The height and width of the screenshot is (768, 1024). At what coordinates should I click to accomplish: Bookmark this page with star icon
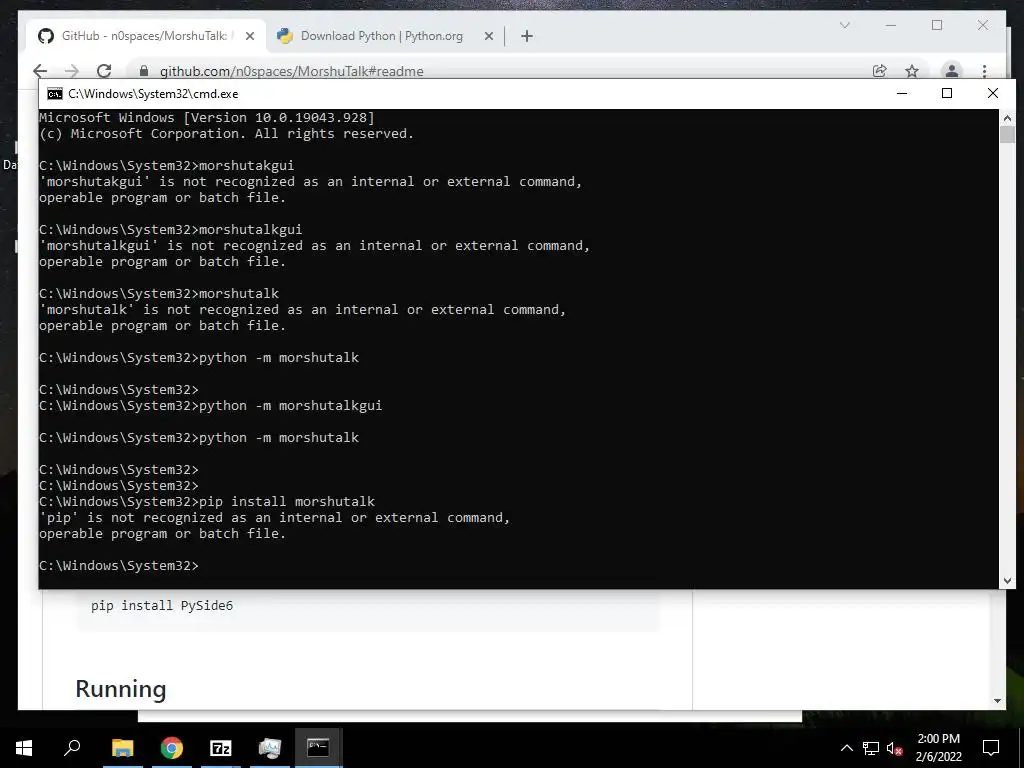click(x=912, y=71)
